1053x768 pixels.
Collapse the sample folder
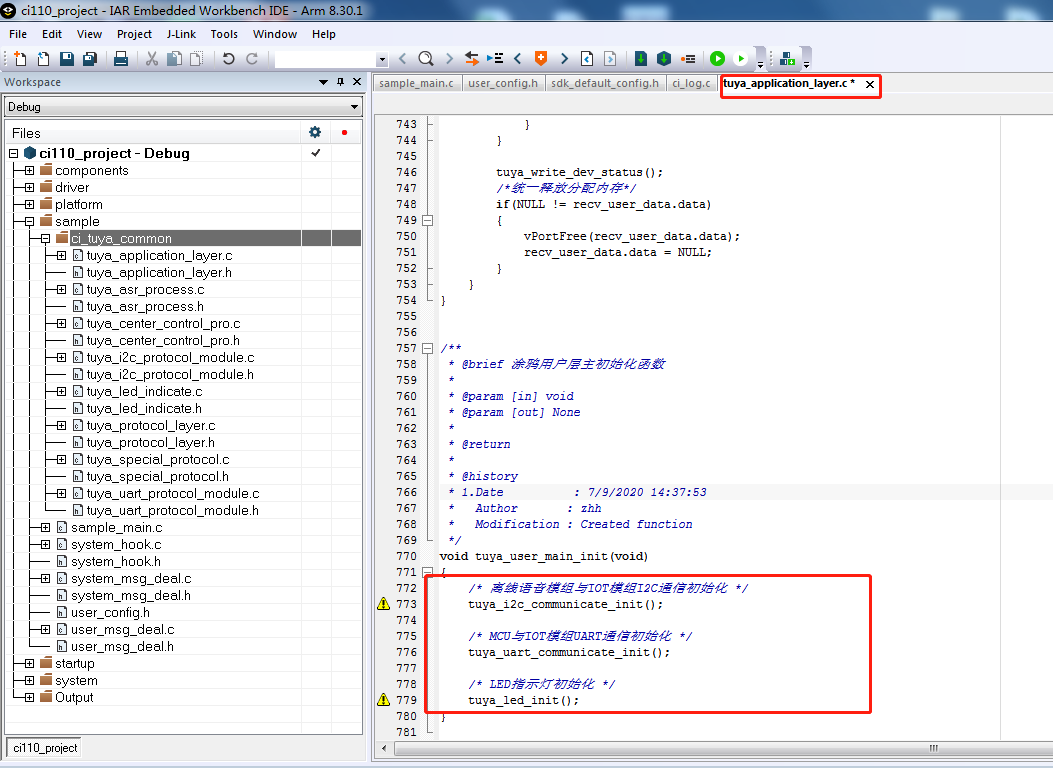click(x=30, y=222)
